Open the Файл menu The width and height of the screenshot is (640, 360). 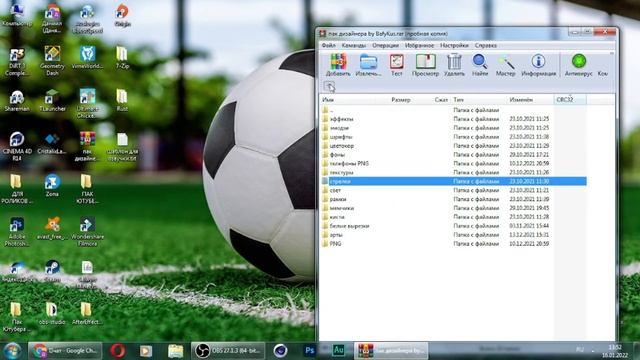pos(328,45)
